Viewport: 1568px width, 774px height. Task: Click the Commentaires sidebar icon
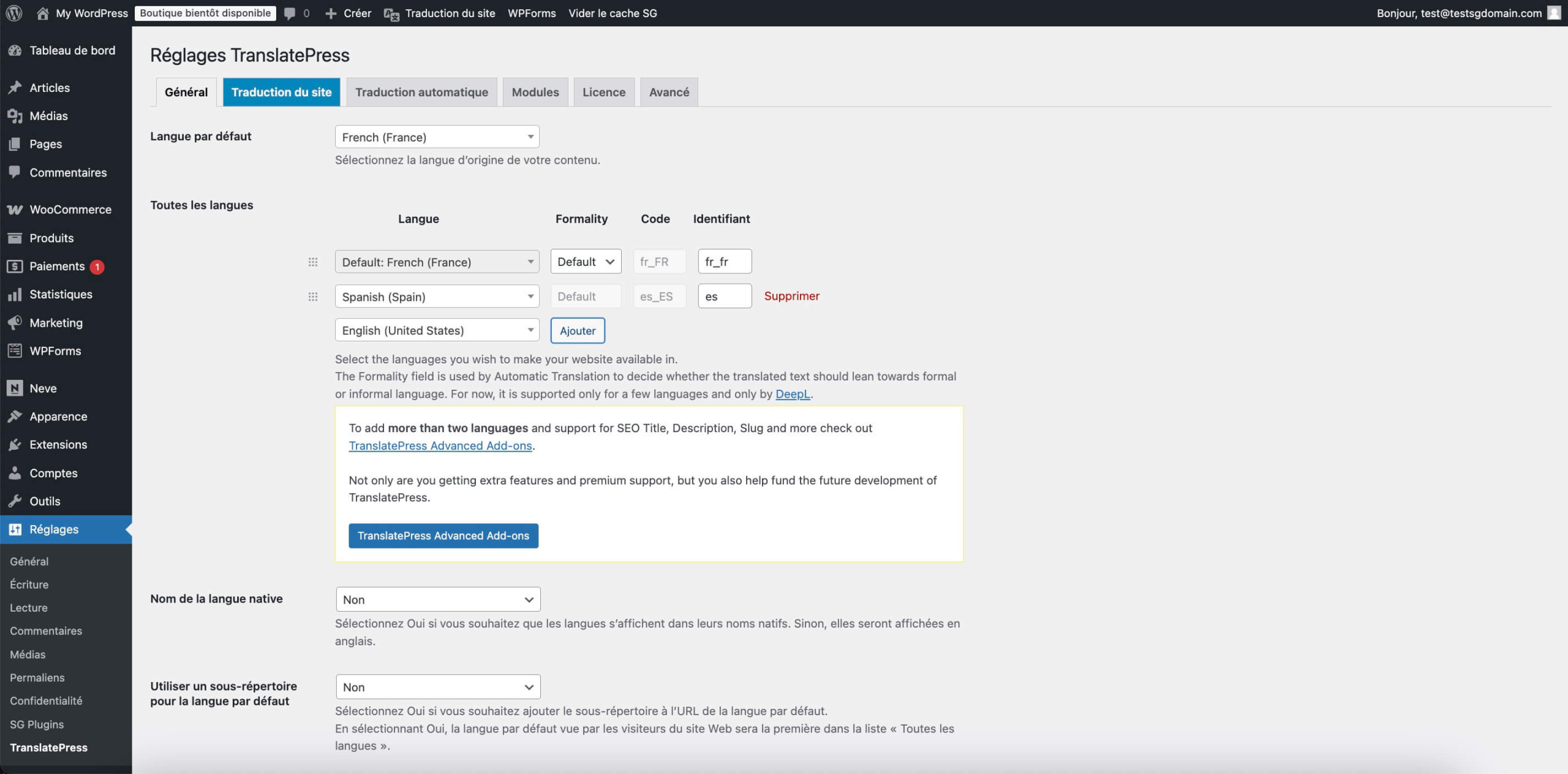tap(15, 172)
